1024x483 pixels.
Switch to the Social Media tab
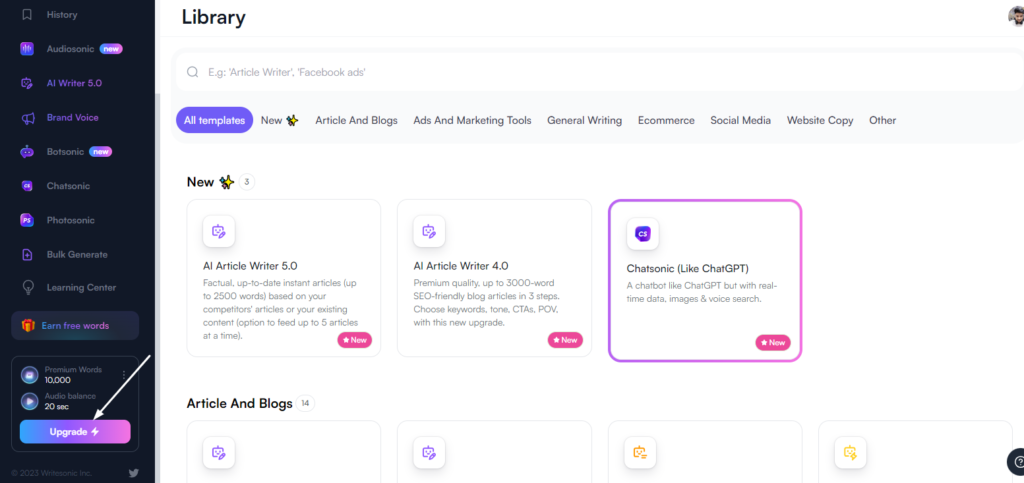click(x=741, y=120)
